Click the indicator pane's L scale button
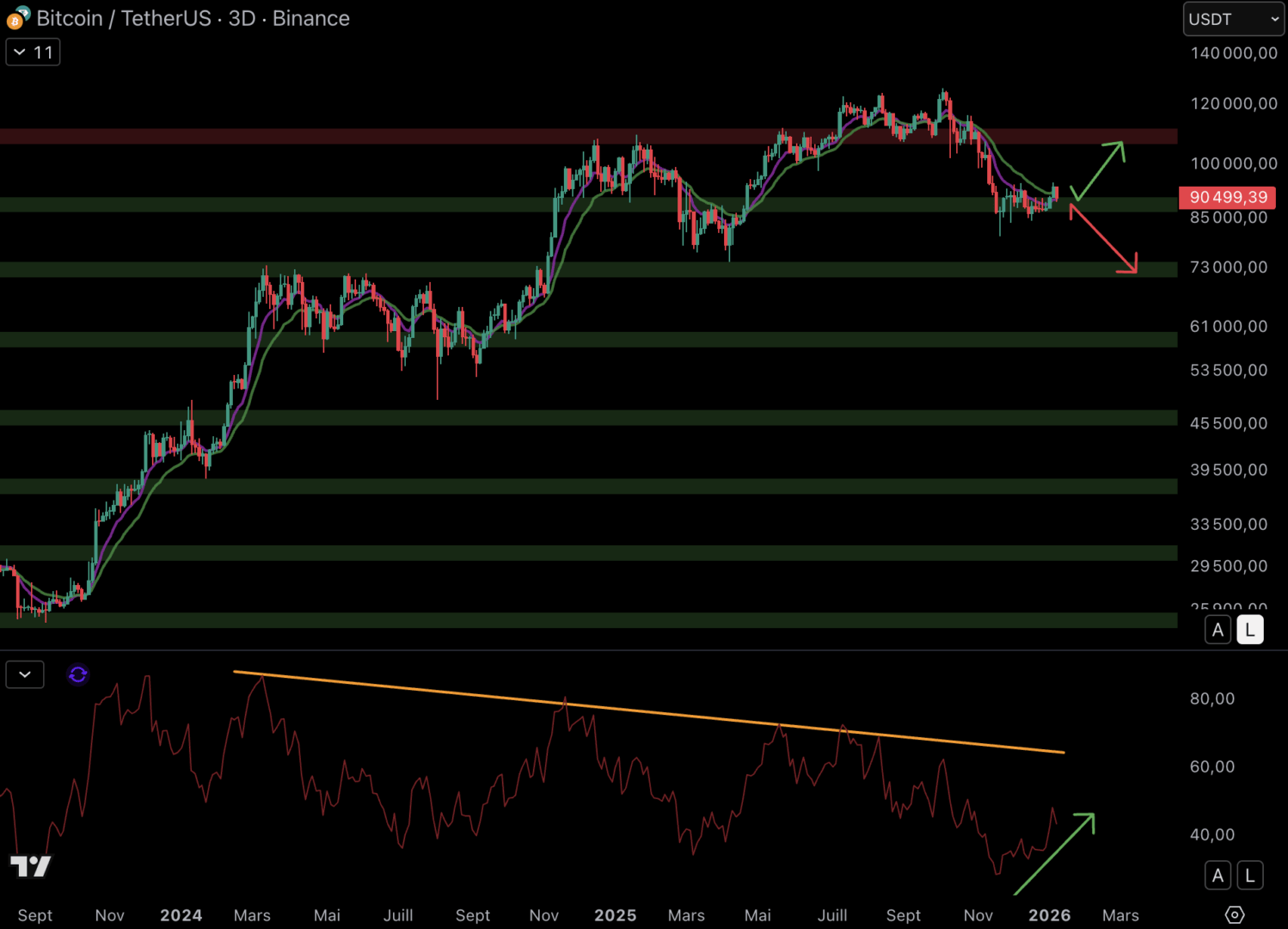This screenshot has height=929, width=1288. pyautogui.click(x=1249, y=875)
